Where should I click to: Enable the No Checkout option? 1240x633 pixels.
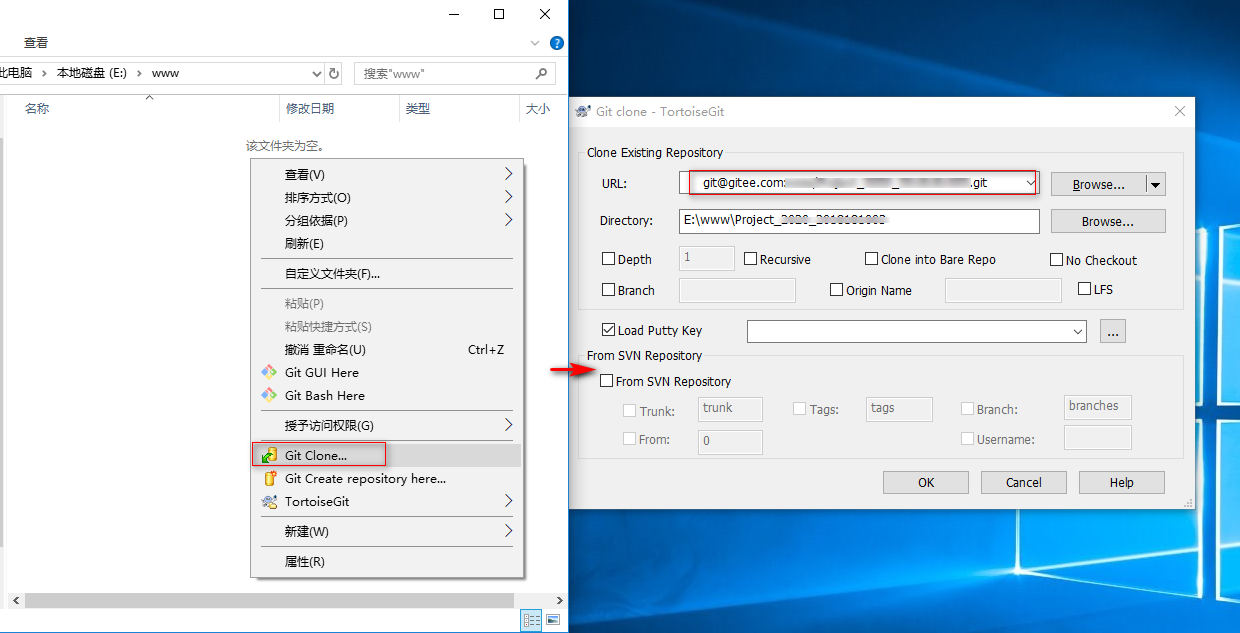pos(1056,260)
